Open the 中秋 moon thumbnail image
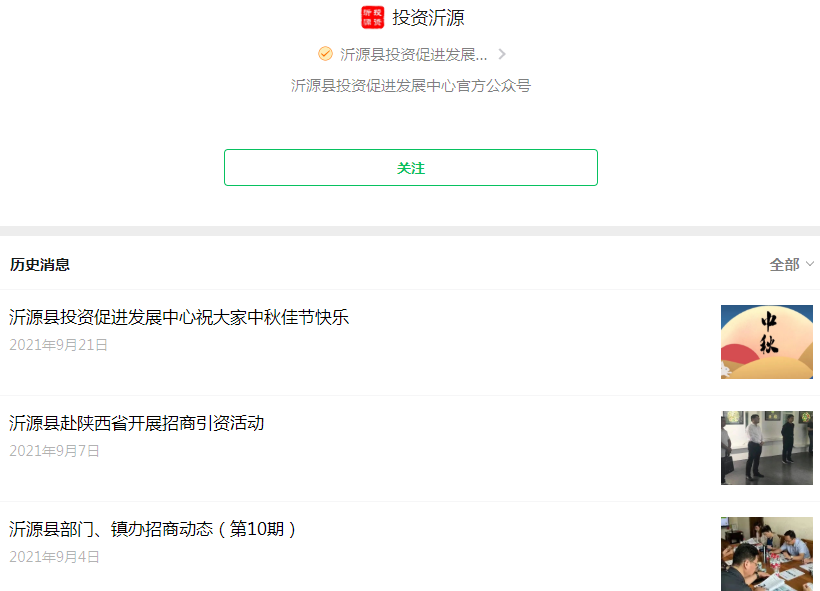820x591 pixels. (766, 342)
